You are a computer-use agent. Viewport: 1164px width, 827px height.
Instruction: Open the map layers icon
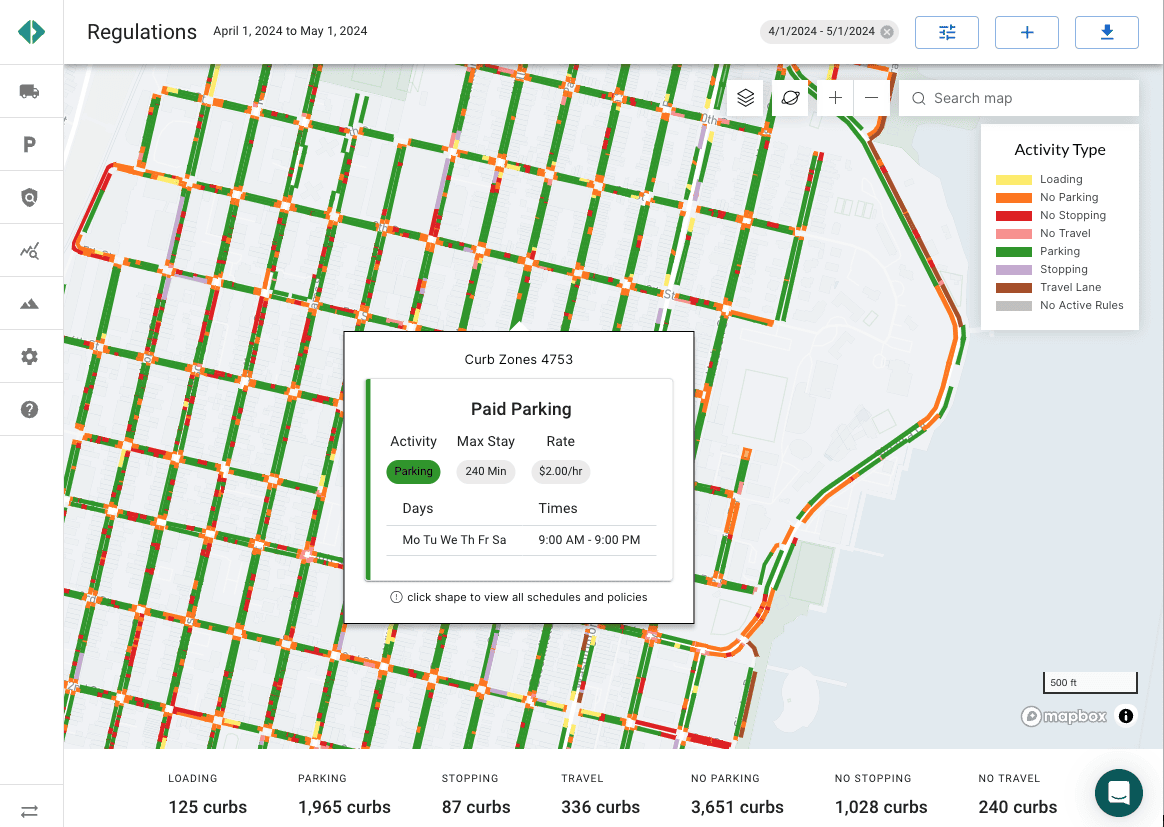click(x=745, y=98)
